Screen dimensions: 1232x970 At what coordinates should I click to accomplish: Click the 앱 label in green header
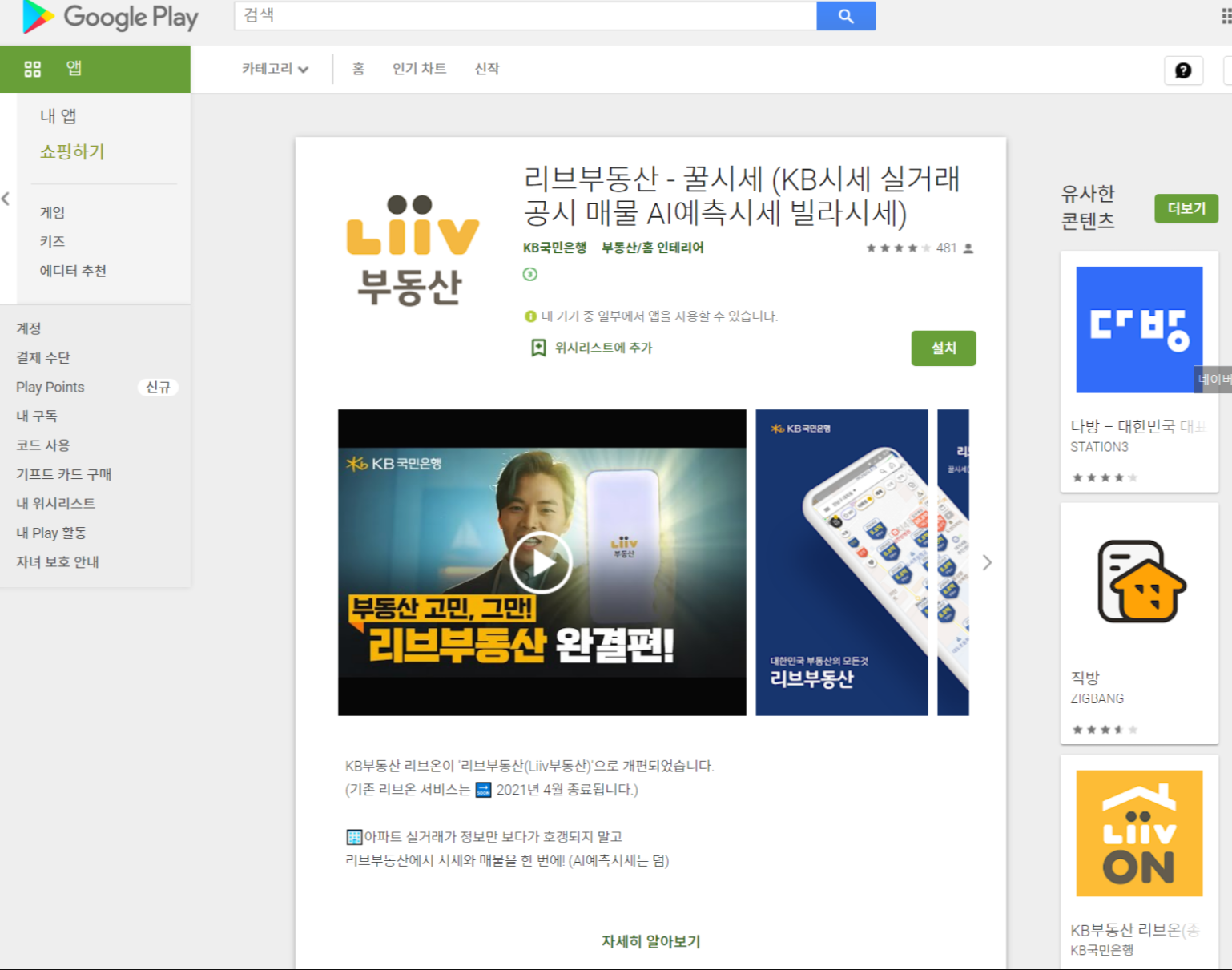74,69
